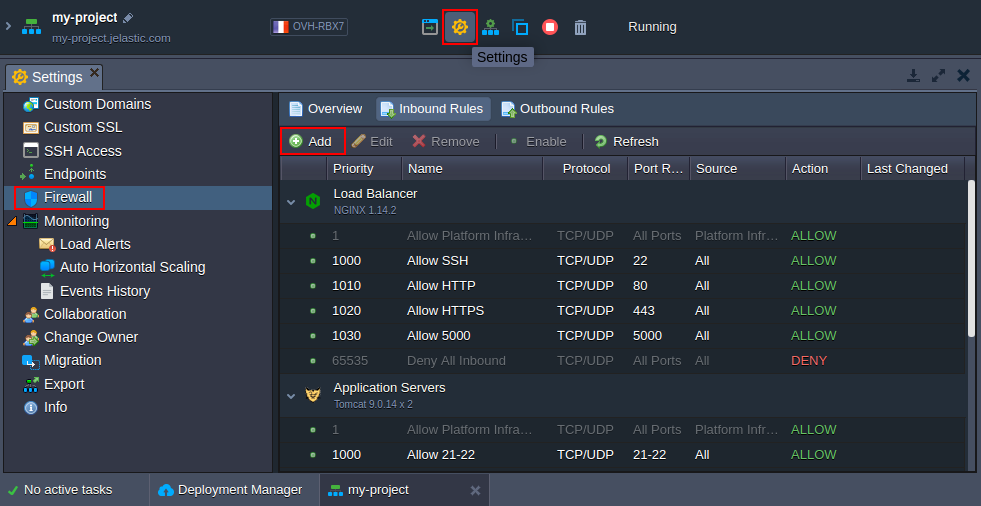Switch to Inbound Rules tab
This screenshot has width=981, height=506.
click(x=433, y=109)
